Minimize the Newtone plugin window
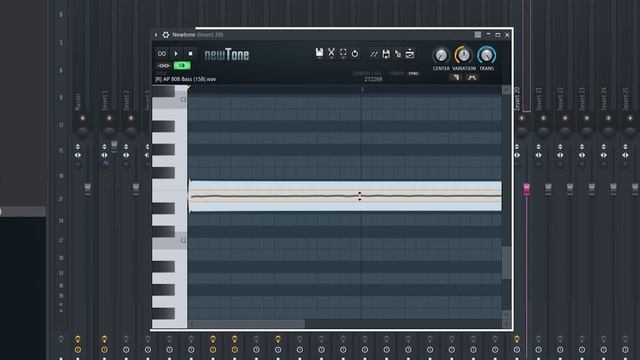 click(489, 35)
